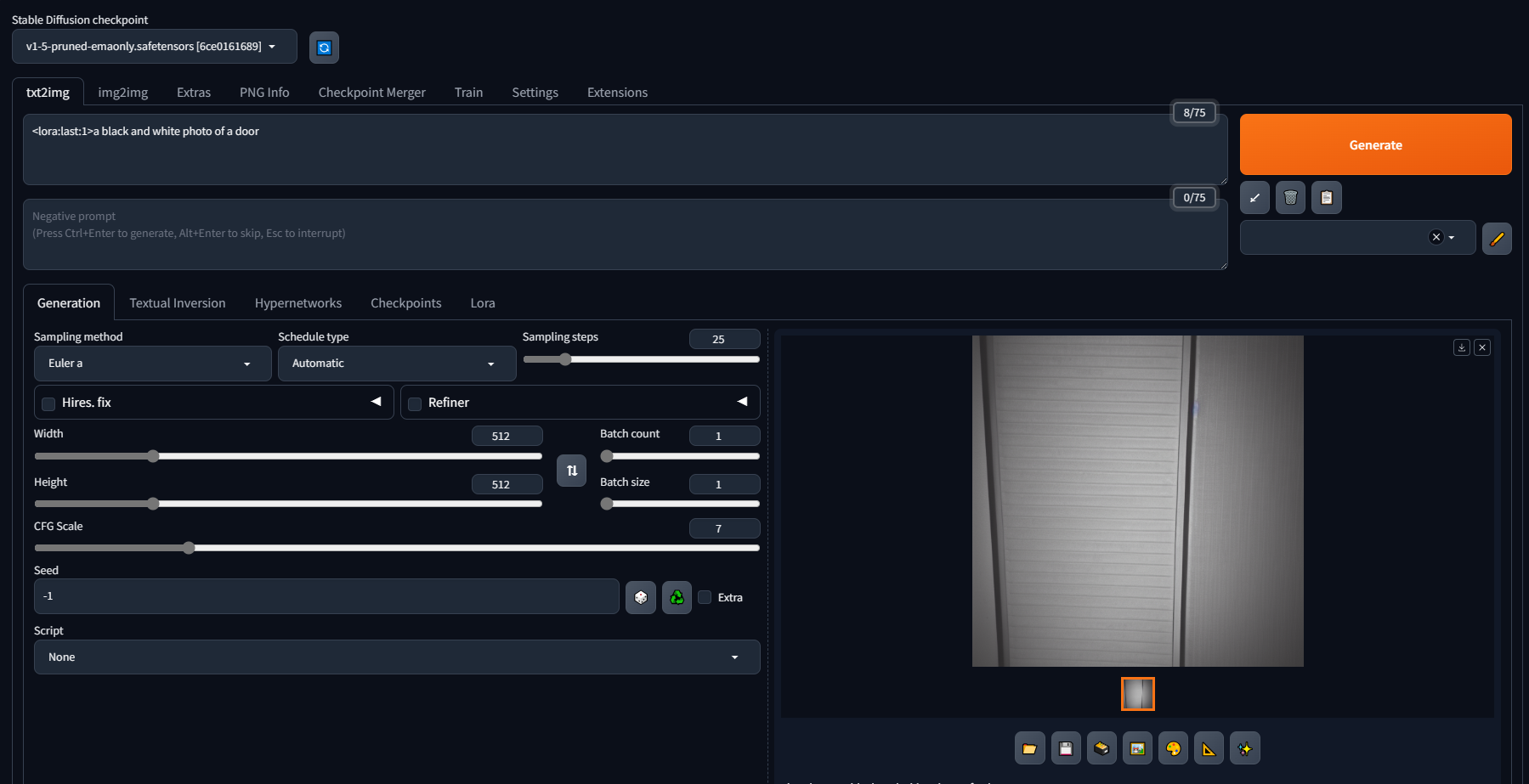Send image to img2img tab icon
This screenshot has width=1529, height=784.
pyautogui.click(x=1137, y=748)
